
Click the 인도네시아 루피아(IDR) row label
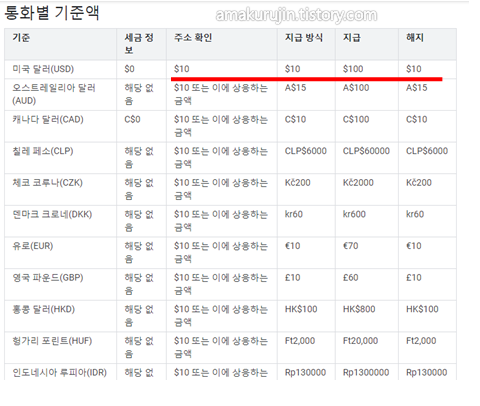coord(59,373)
